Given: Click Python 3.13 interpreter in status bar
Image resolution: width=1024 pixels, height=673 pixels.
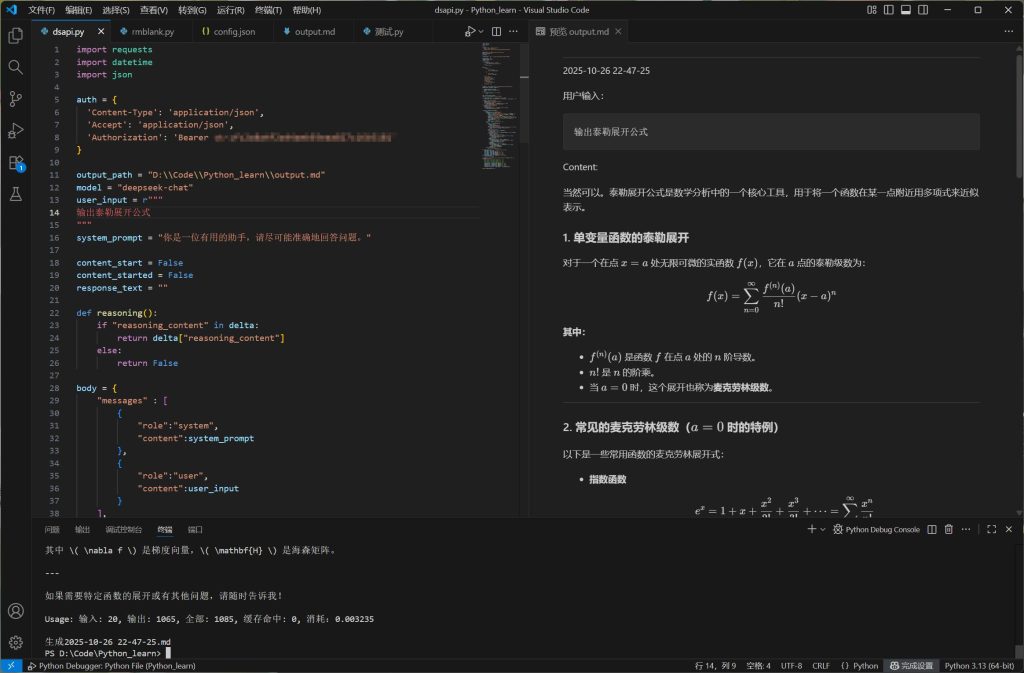Looking at the screenshot, I should click(981, 665).
